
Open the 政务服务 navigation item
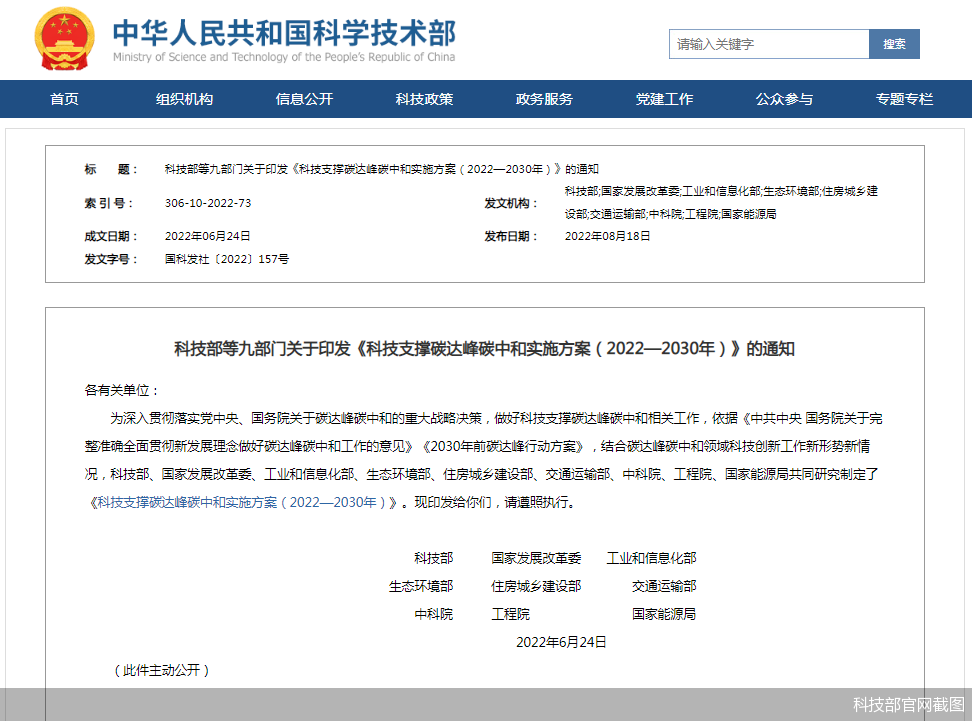(544, 99)
